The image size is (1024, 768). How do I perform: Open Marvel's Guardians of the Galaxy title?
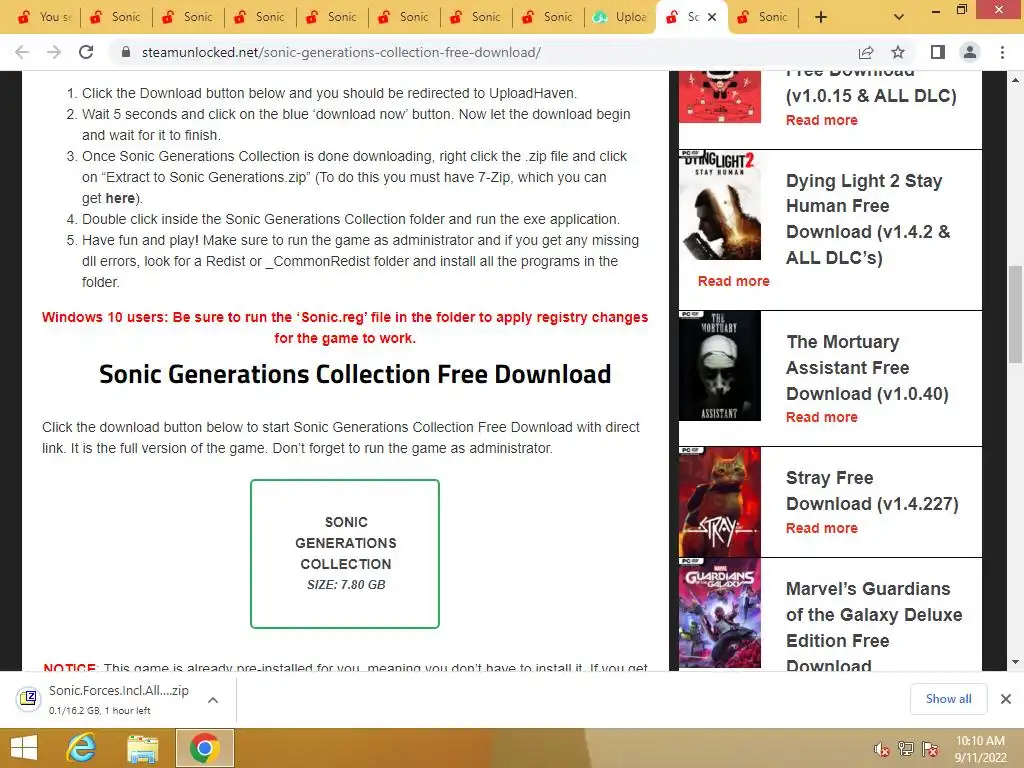point(874,626)
